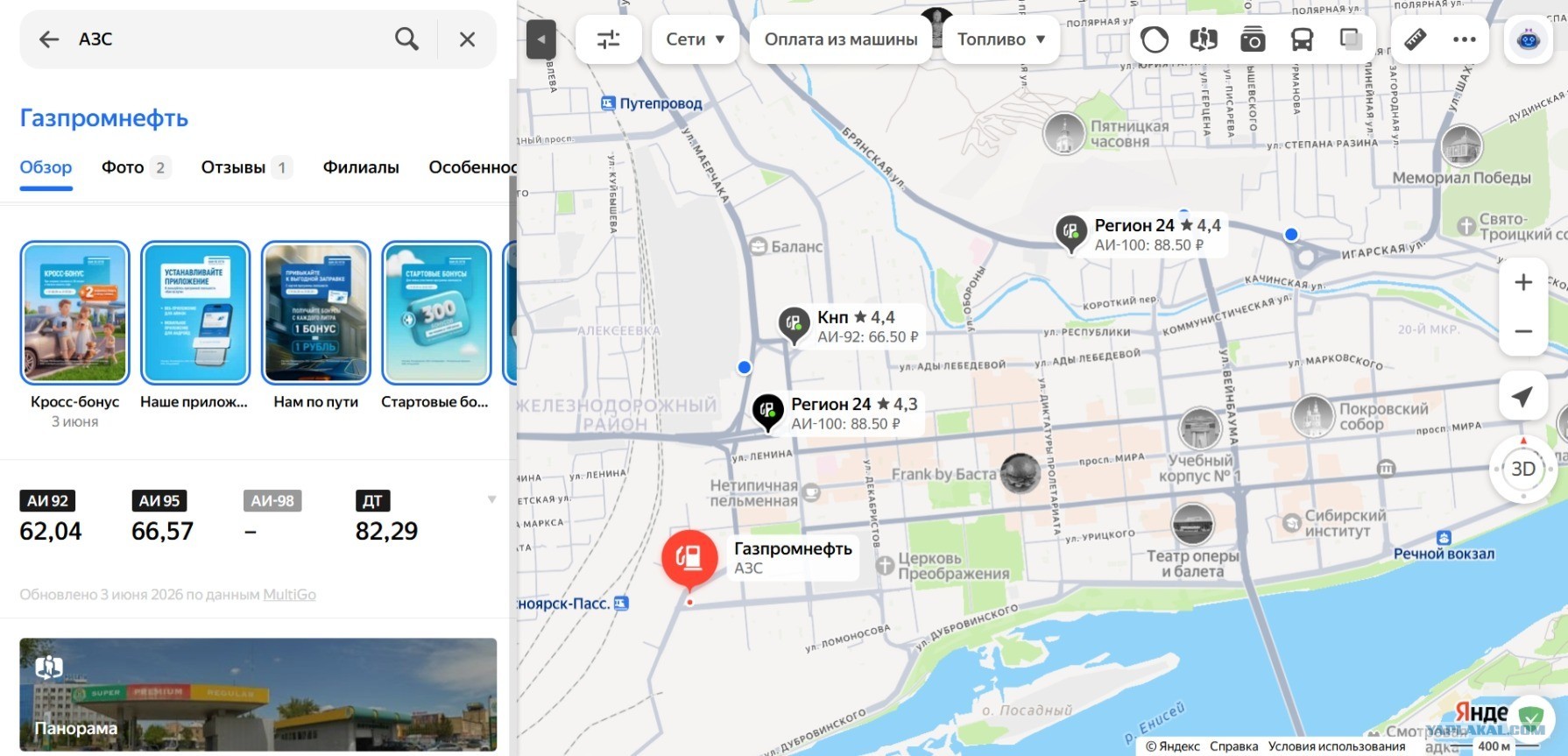Open the more options menu
Image resolution: width=1568 pixels, height=756 pixels.
1465,39
